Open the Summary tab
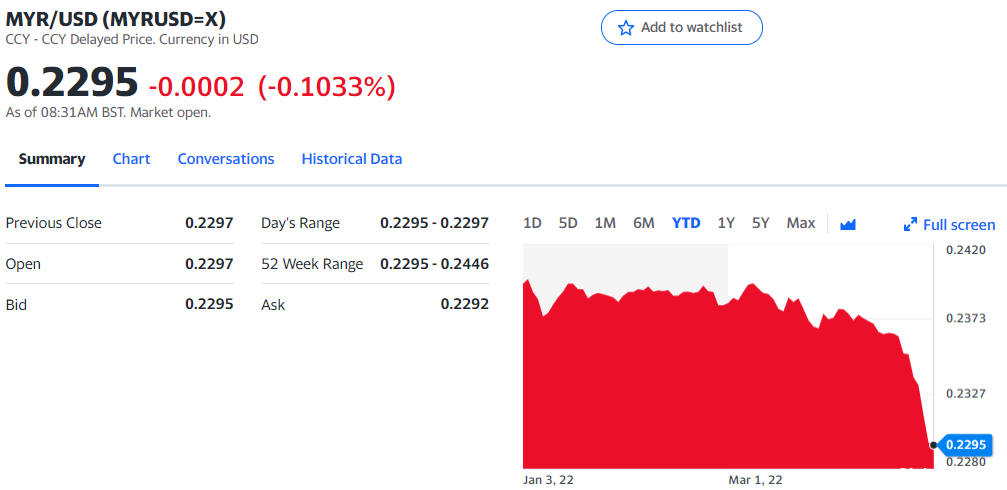 pyautogui.click(x=52, y=159)
